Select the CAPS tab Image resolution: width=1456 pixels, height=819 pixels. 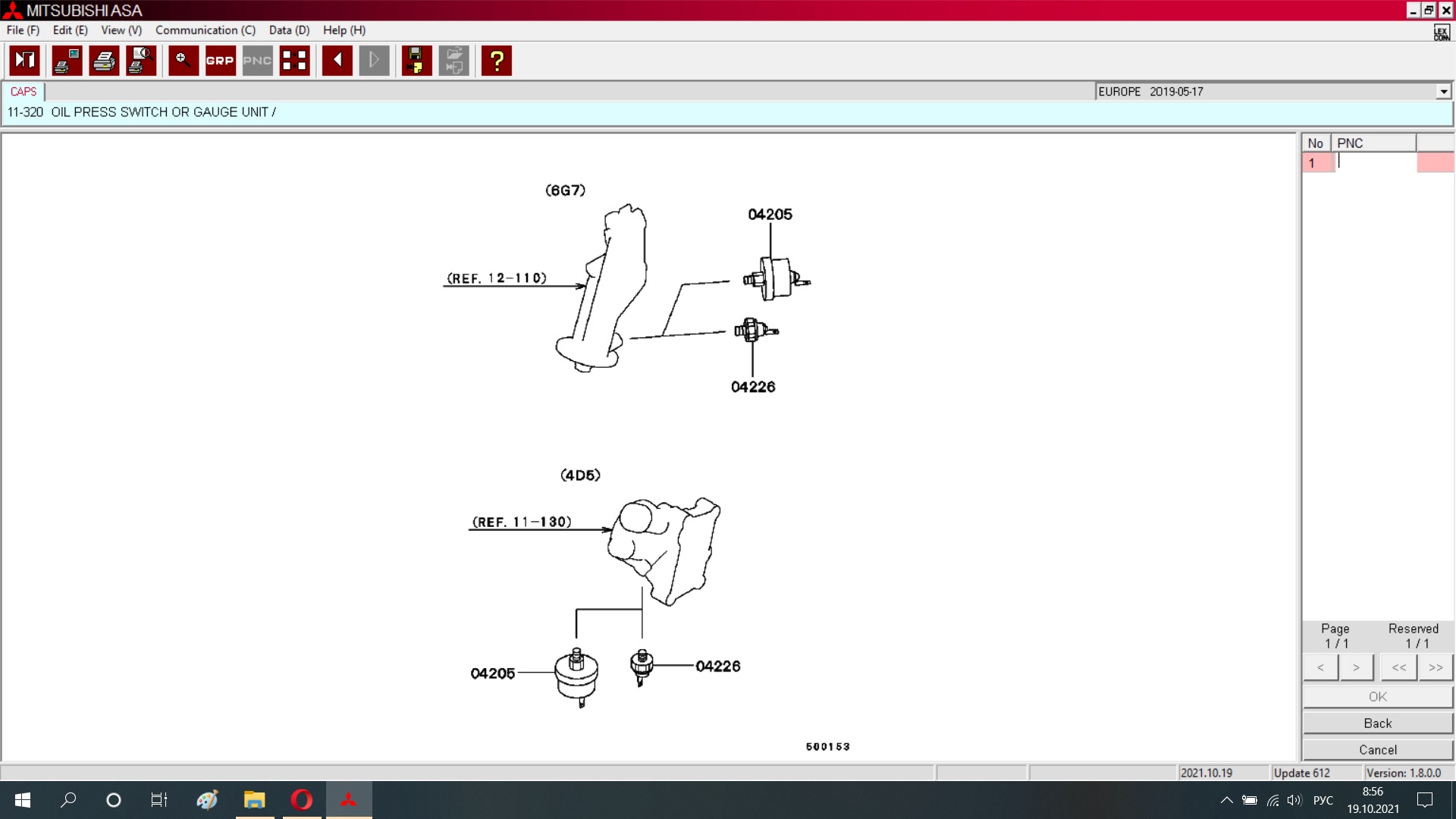pyautogui.click(x=24, y=92)
